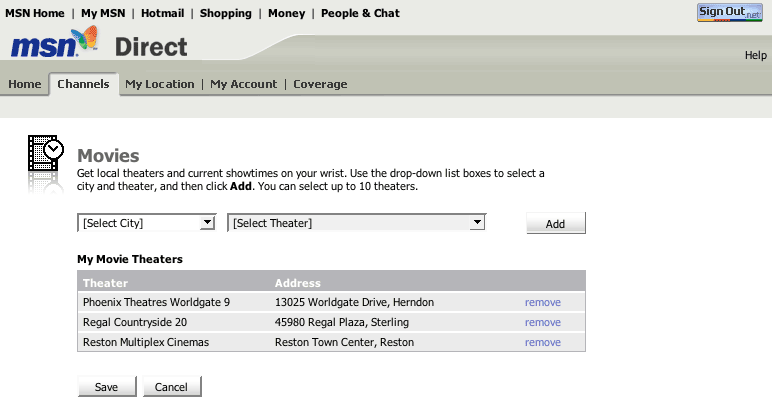
Task: Save the movie theater settings
Action: pos(107,387)
